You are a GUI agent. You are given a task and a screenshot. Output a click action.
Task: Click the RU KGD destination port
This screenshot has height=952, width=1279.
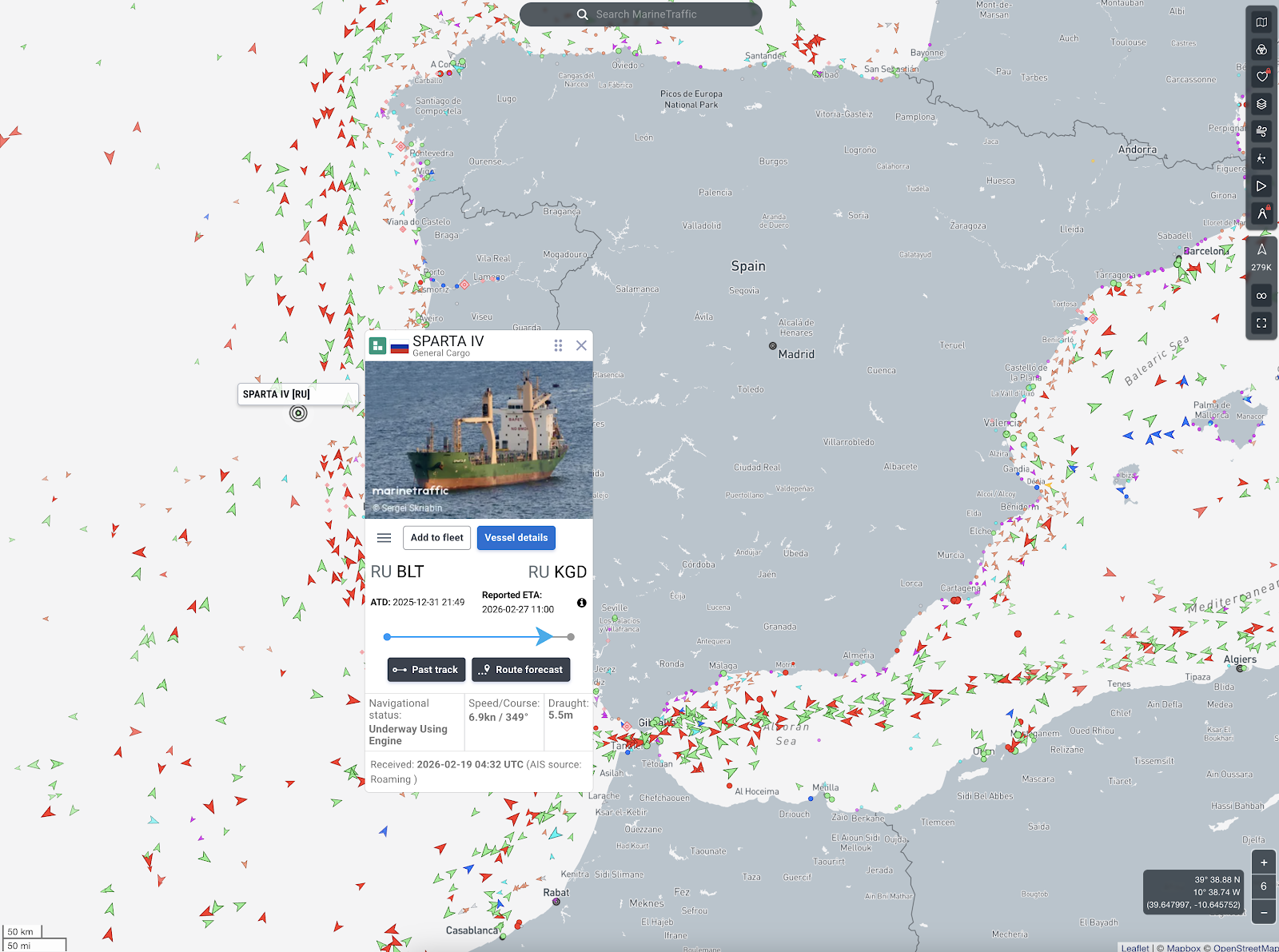pyautogui.click(x=558, y=572)
